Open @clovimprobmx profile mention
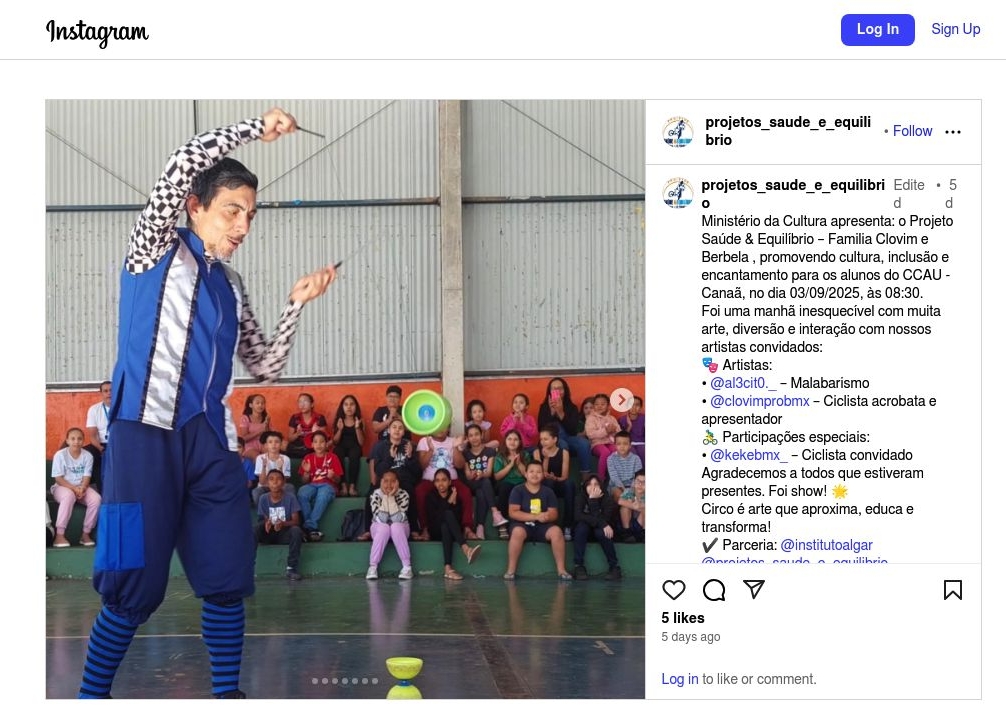This screenshot has width=1006, height=720. [x=760, y=401]
